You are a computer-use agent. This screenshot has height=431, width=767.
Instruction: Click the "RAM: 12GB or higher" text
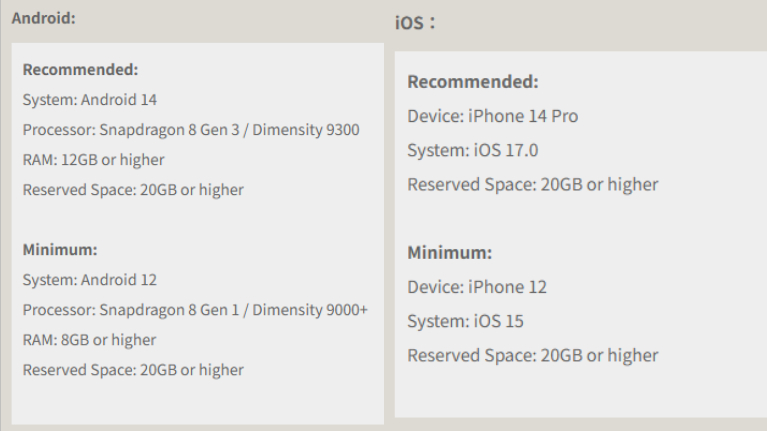(93, 160)
